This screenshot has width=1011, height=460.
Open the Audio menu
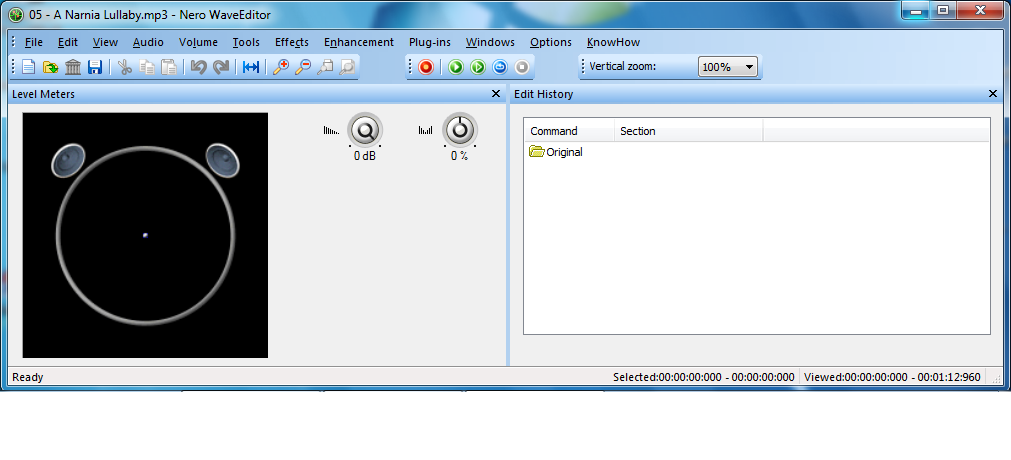pyautogui.click(x=148, y=43)
